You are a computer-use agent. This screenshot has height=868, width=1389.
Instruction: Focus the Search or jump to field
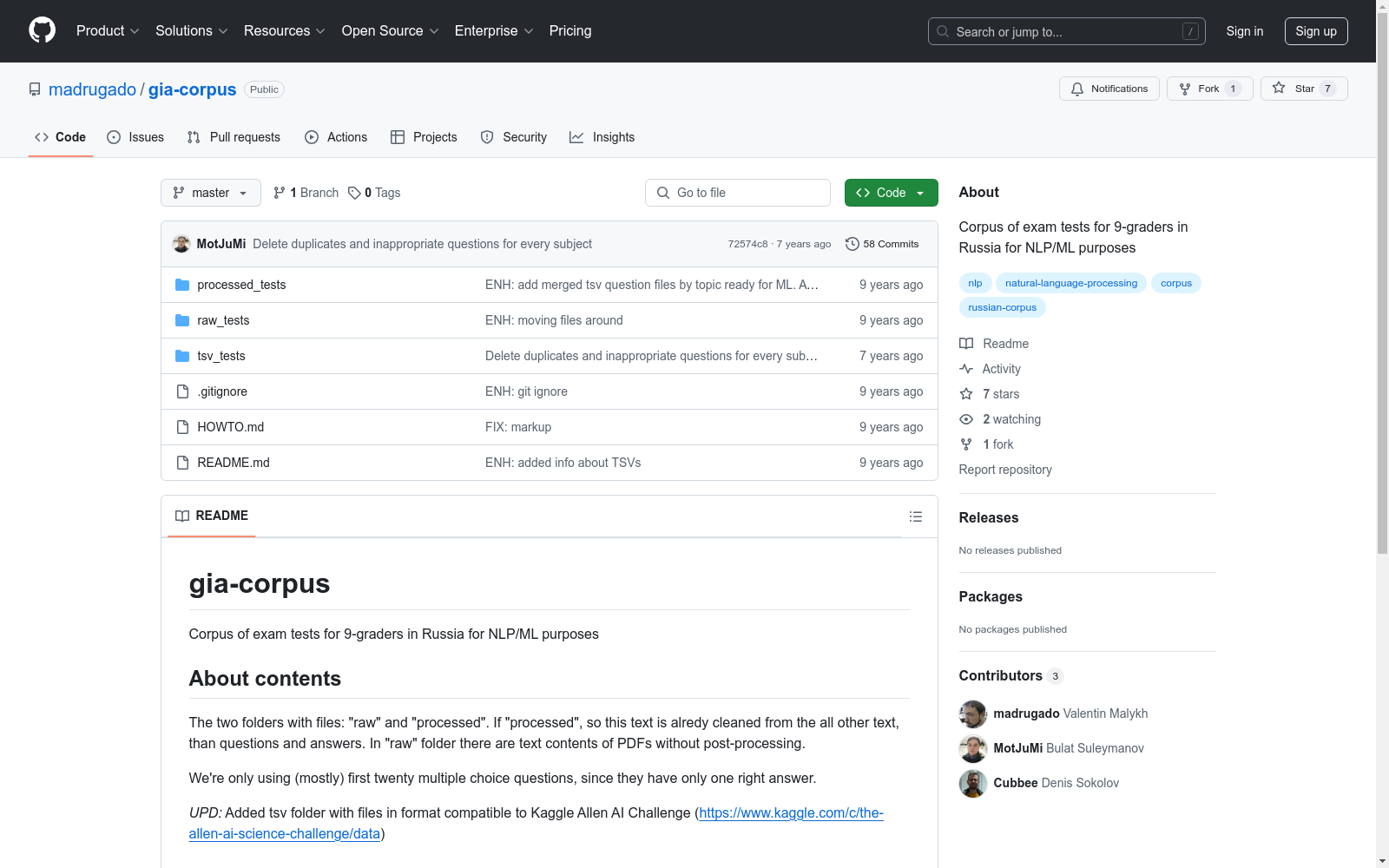(1067, 31)
